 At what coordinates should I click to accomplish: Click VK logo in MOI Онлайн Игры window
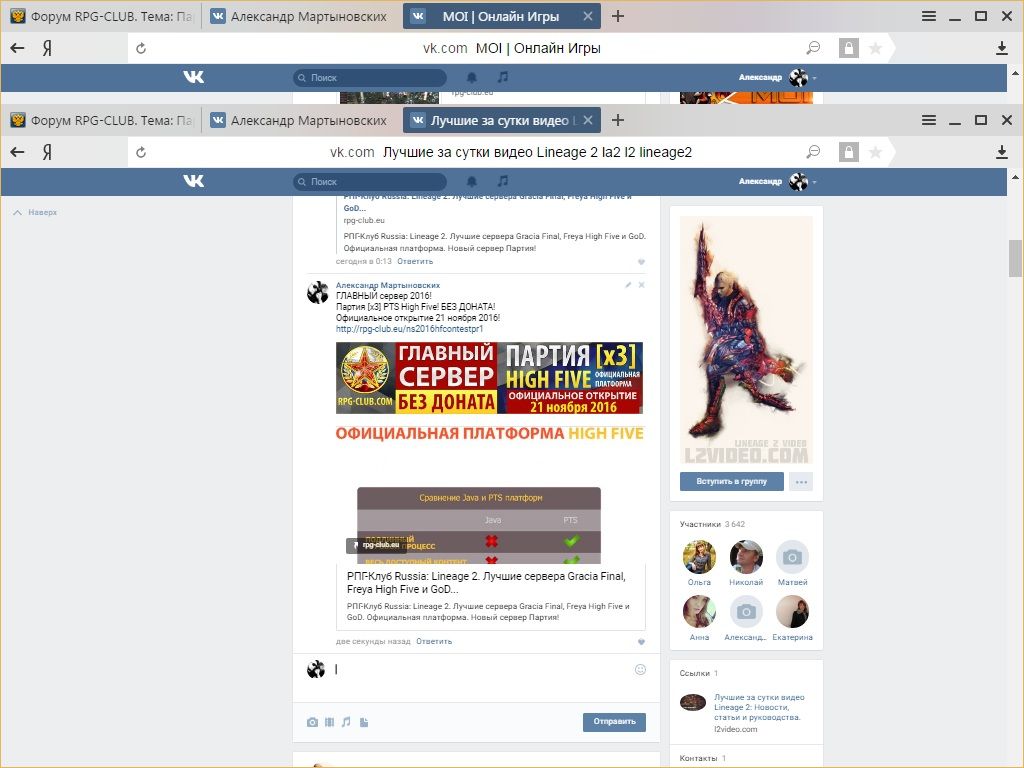193,76
